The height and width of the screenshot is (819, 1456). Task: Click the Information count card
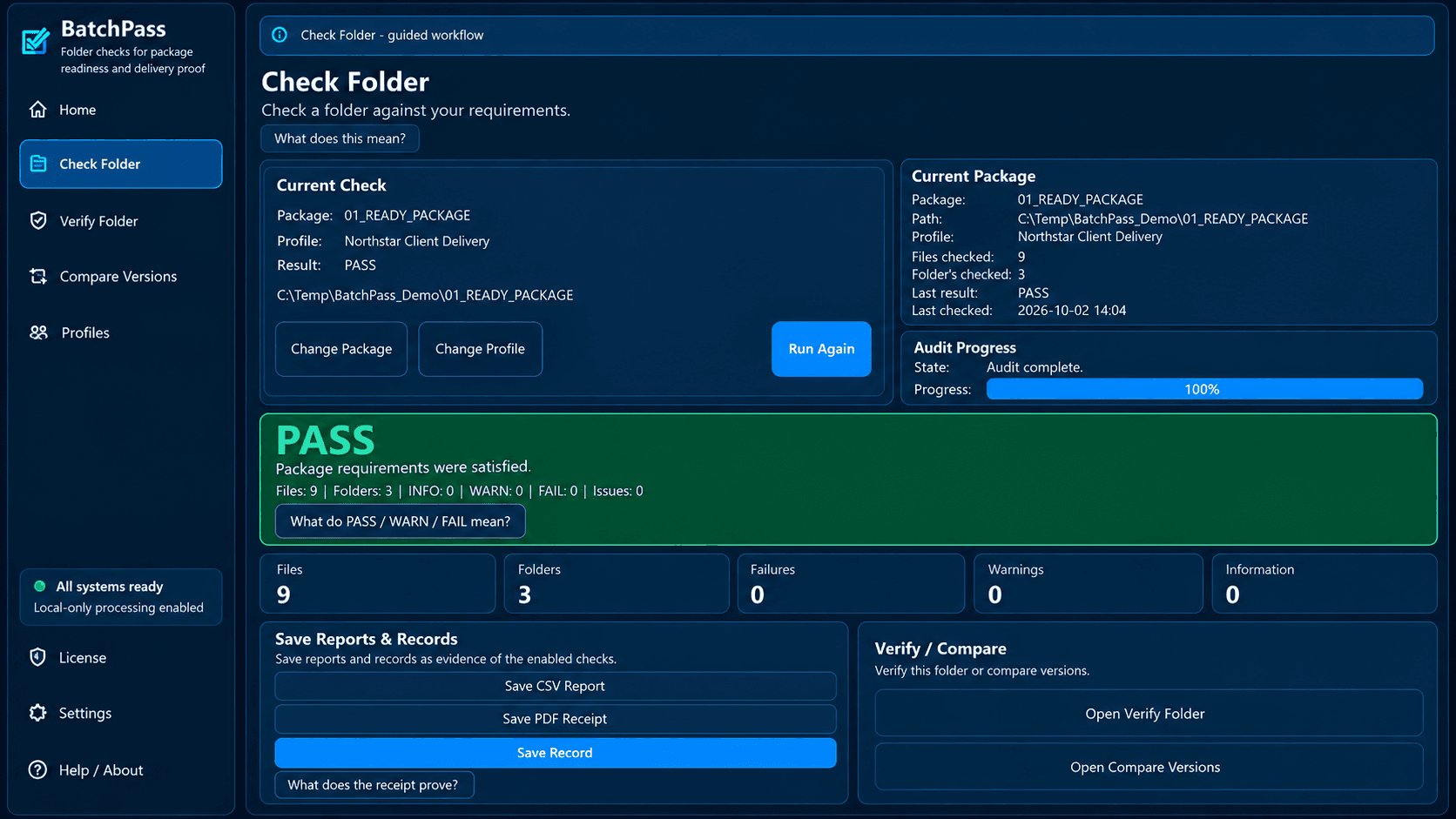tap(1325, 583)
